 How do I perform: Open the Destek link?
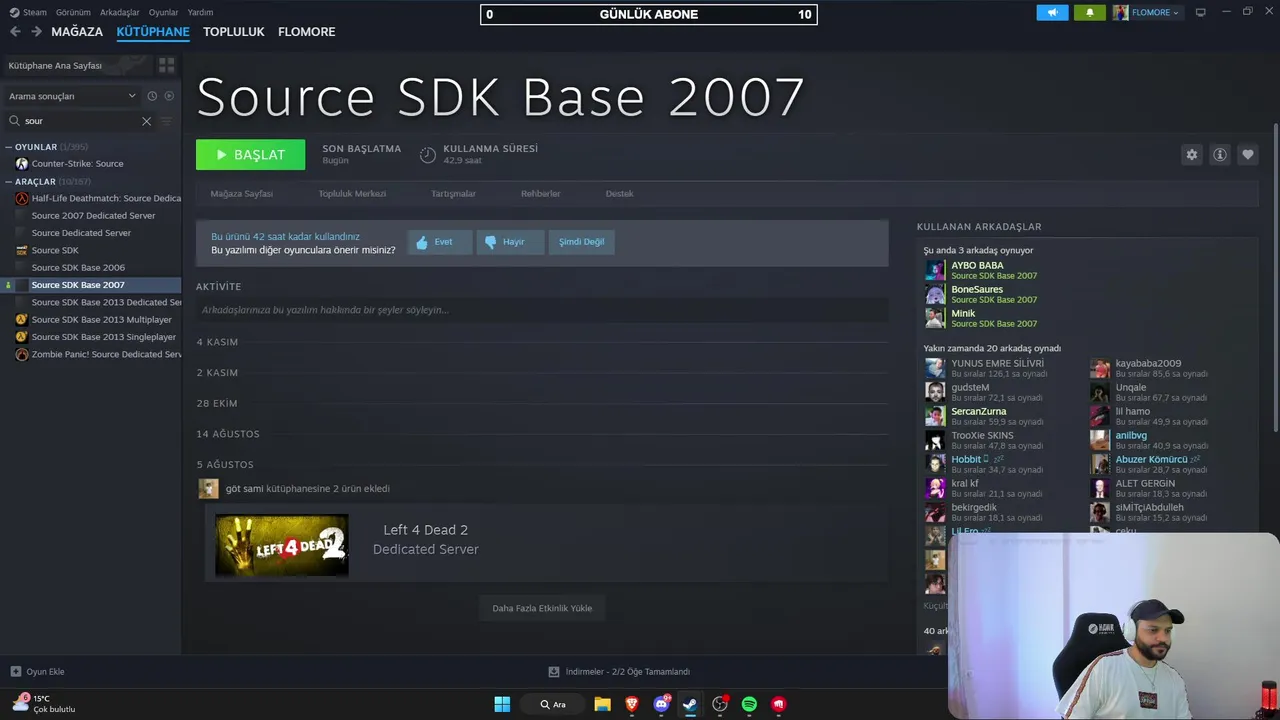click(x=619, y=194)
